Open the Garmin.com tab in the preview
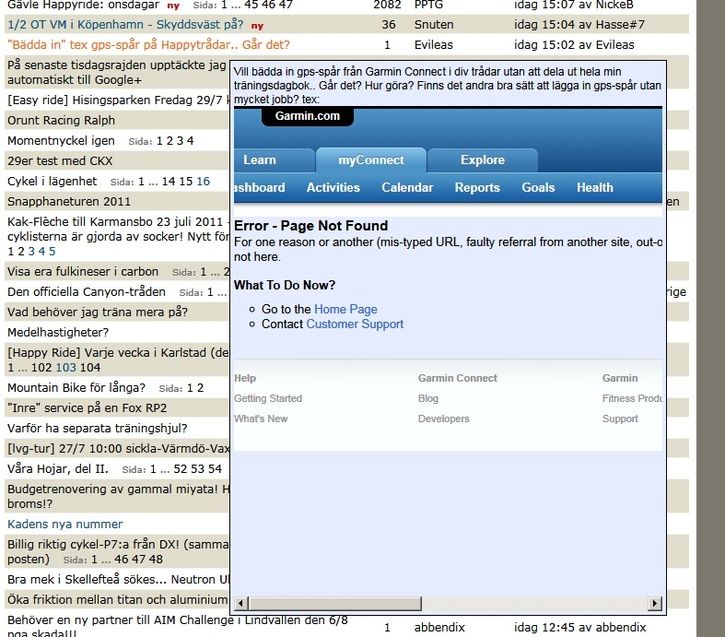725x637 pixels. coord(307,116)
